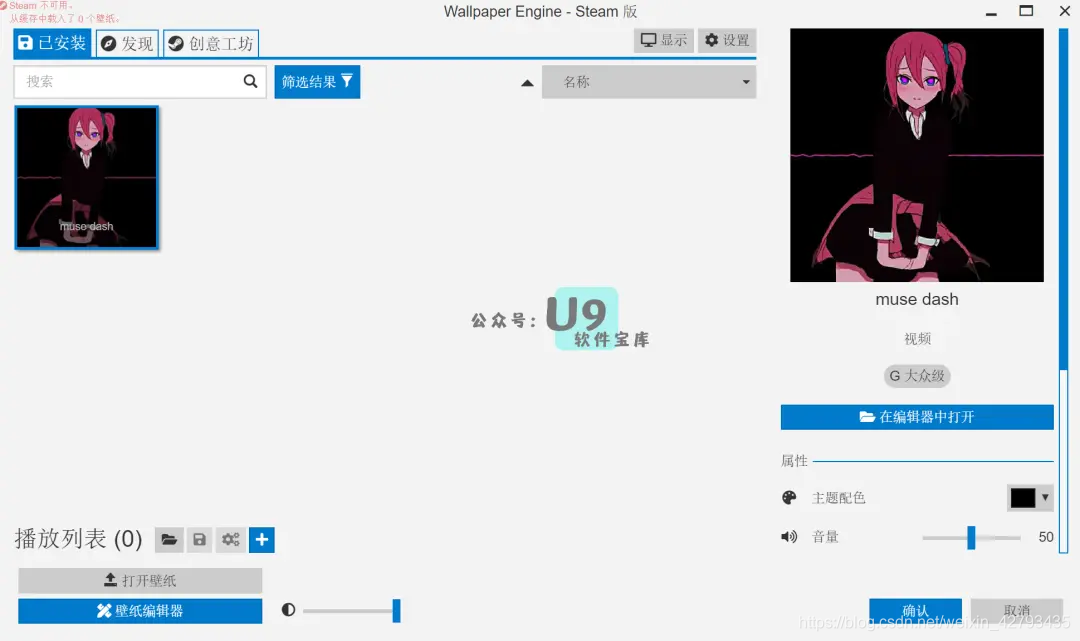Click the palette icon next to 主题配色
Image resolution: width=1080 pixels, height=641 pixels.
(x=789, y=497)
